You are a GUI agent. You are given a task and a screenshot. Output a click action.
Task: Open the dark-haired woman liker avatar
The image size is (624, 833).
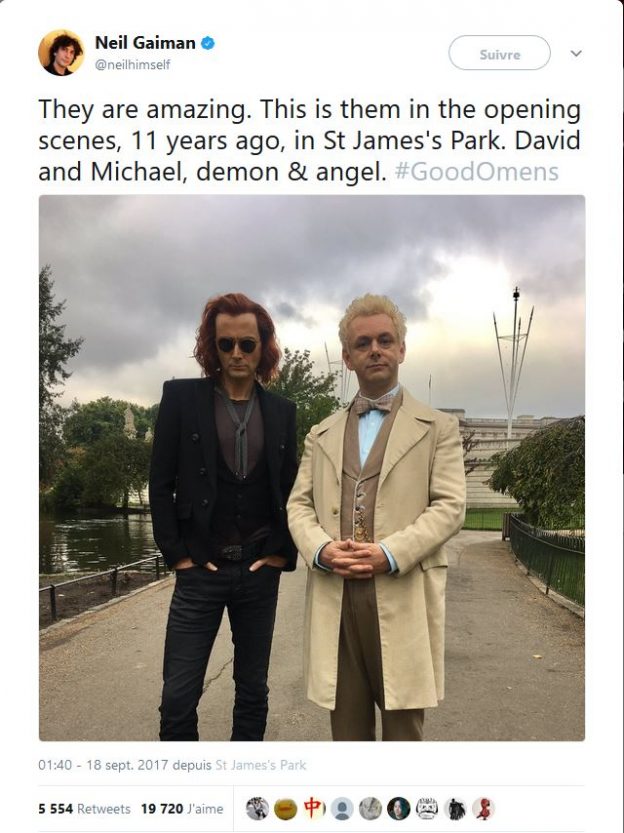[x=399, y=808]
